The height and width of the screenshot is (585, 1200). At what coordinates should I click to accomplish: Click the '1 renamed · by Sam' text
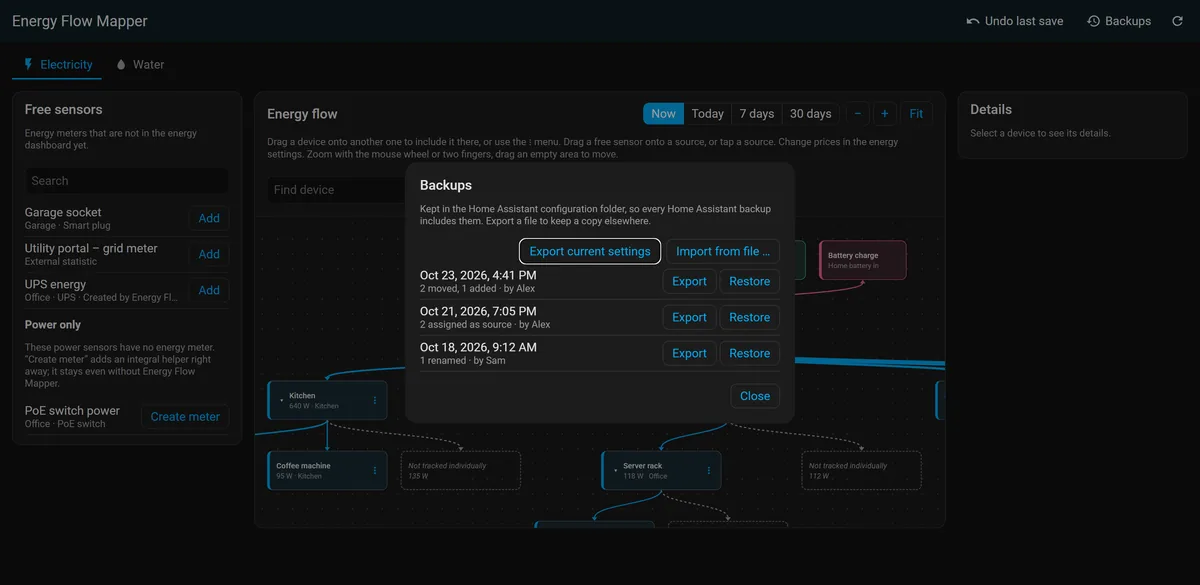pos(463,361)
